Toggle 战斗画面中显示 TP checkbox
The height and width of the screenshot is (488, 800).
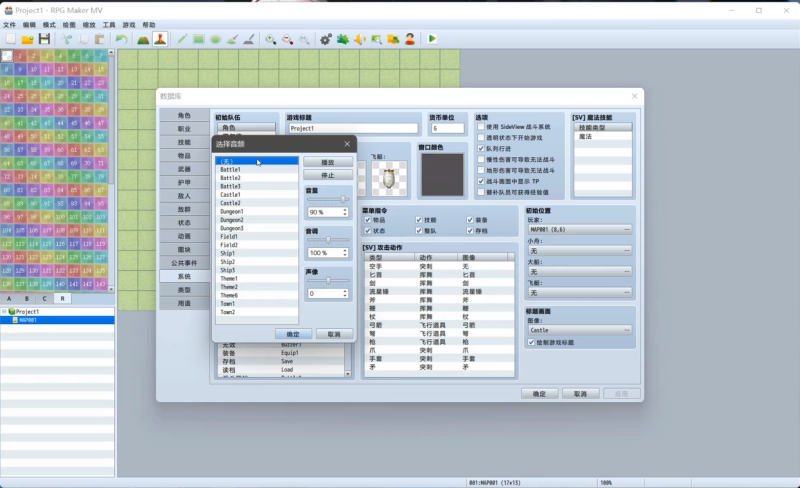click(x=481, y=181)
